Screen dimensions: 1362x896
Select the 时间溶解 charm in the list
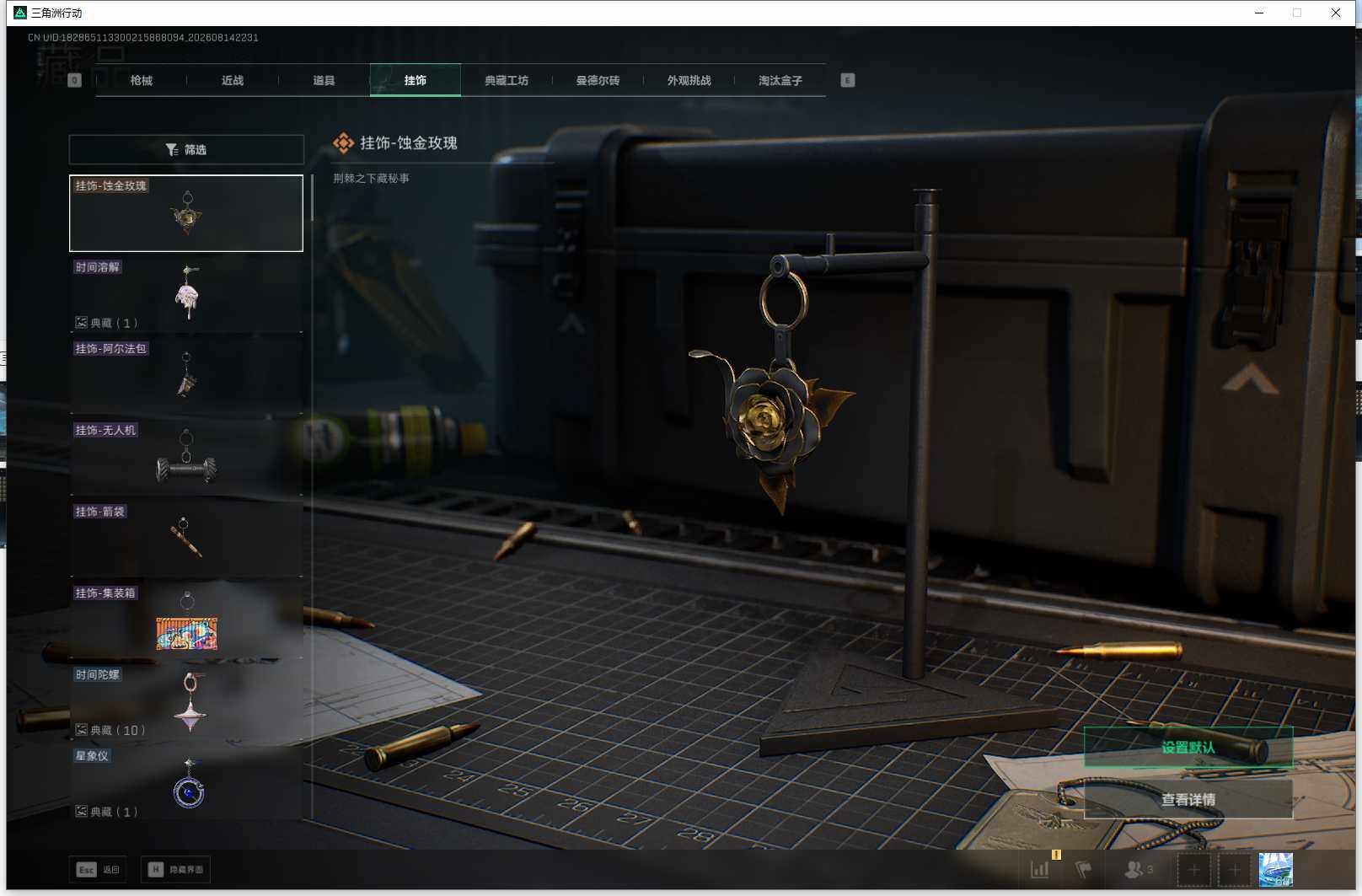tap(186, 294)
